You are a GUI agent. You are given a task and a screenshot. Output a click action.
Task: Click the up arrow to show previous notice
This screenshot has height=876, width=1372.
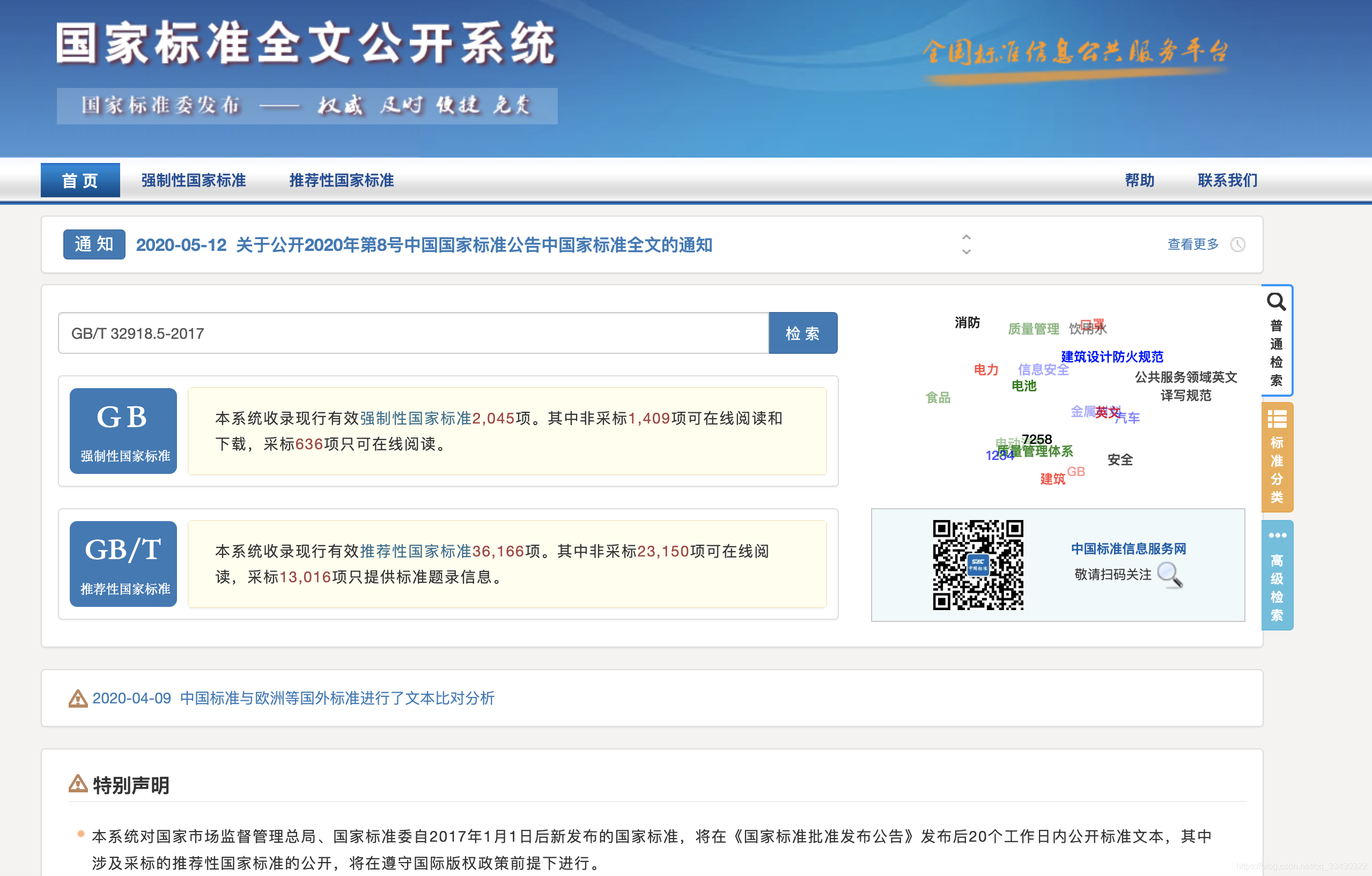pyautogui.click(x=966, y=238)
